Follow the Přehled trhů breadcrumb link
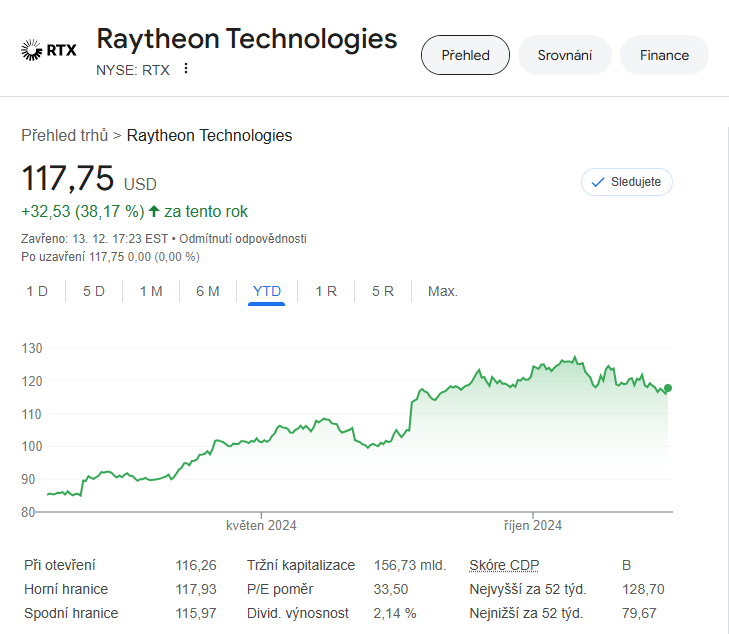 tap(65, 135)
